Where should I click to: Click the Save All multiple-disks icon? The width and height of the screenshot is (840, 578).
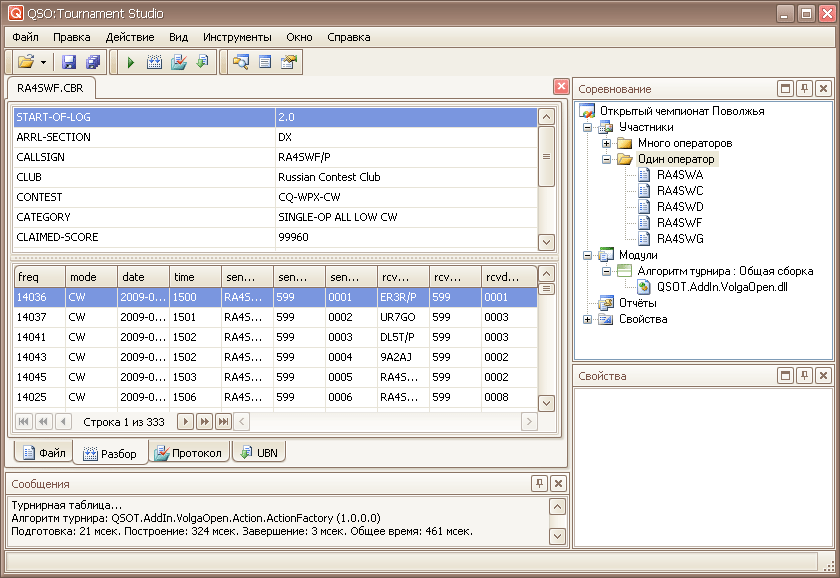(92, 62)
